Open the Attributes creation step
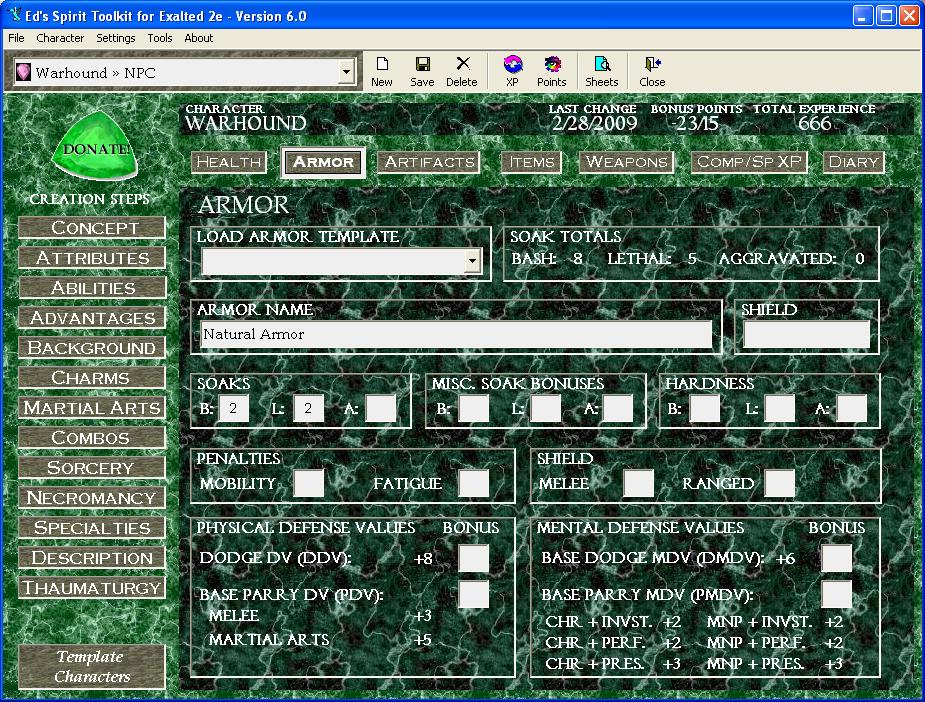Image resolution: width=925 pixels, height=702 pixels. [92, 258]
